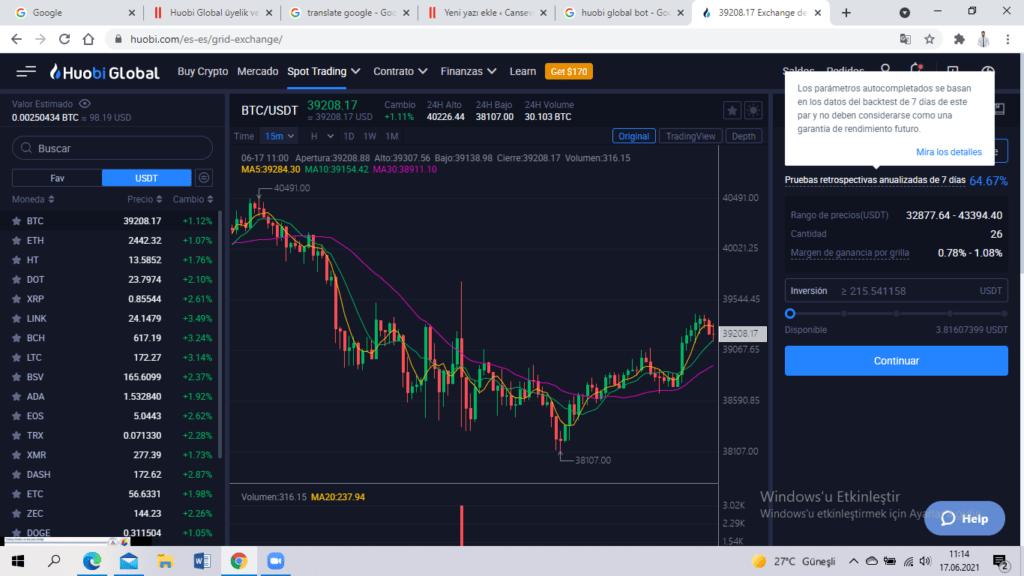Image resolution: width=1024 pixels, height=576 pixels.
Task: Sort coin list by Precio
Action: click(144, 199)
